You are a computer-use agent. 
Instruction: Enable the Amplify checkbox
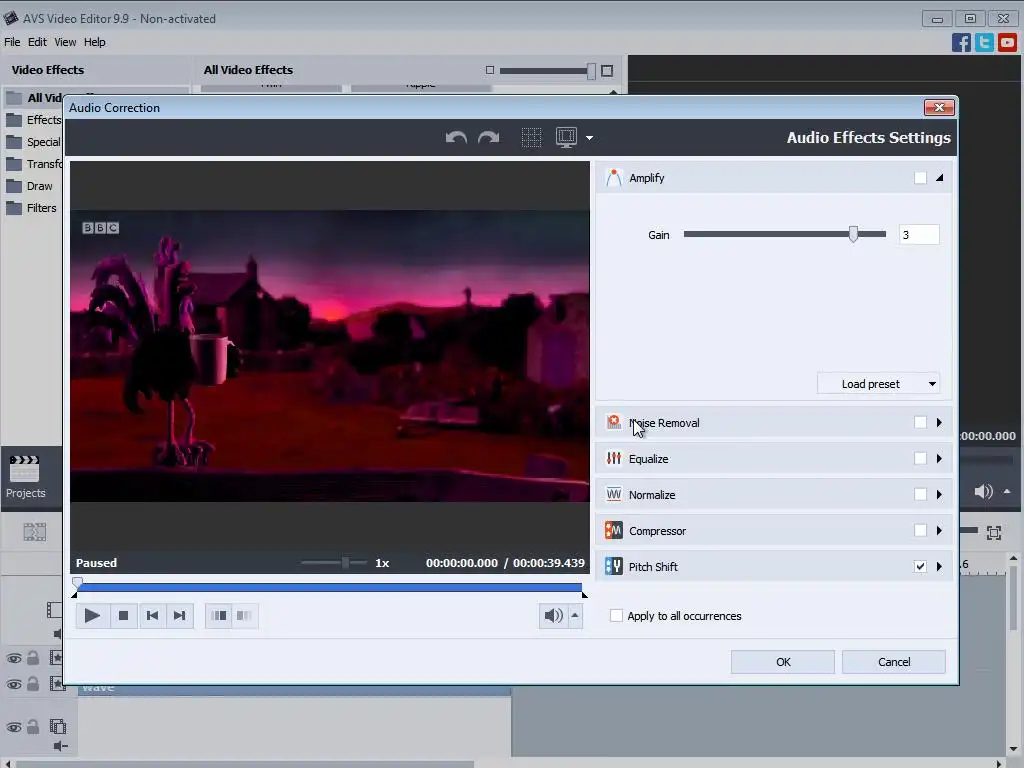[x=920, y=178]
